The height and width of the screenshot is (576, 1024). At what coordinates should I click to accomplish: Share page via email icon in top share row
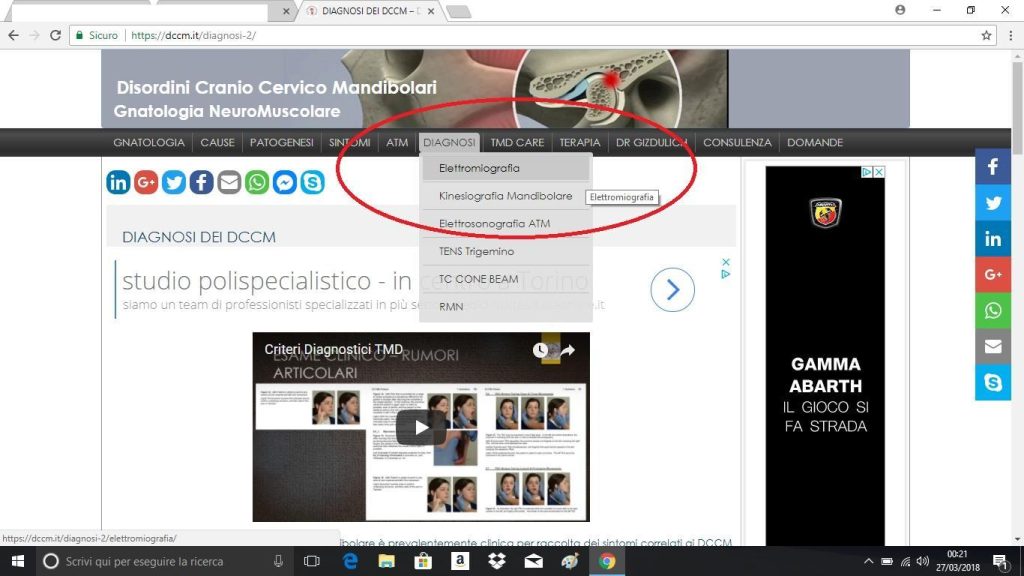tap(229, 182)
